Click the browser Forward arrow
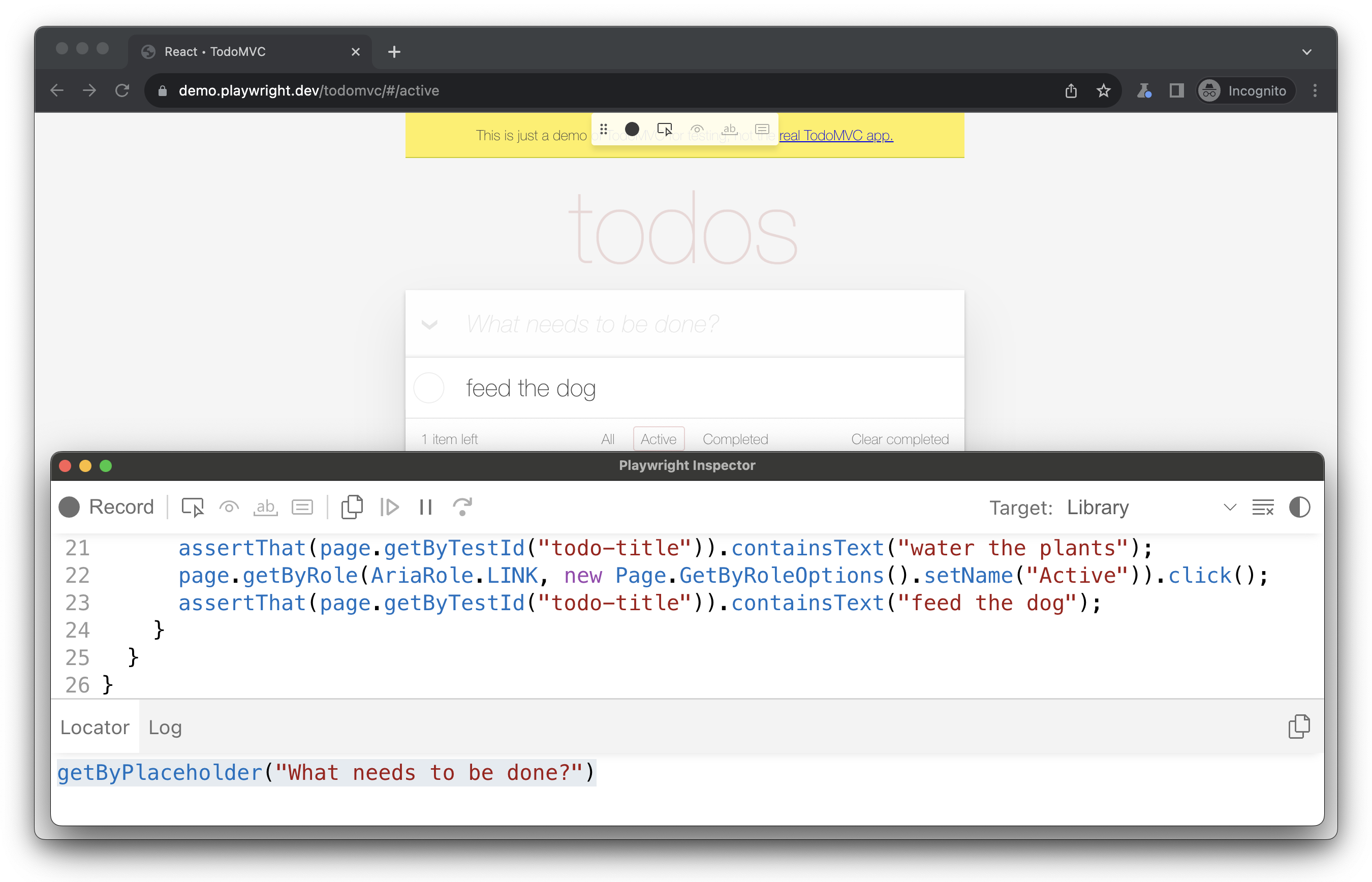1372x882 pixels. (89, 90)
